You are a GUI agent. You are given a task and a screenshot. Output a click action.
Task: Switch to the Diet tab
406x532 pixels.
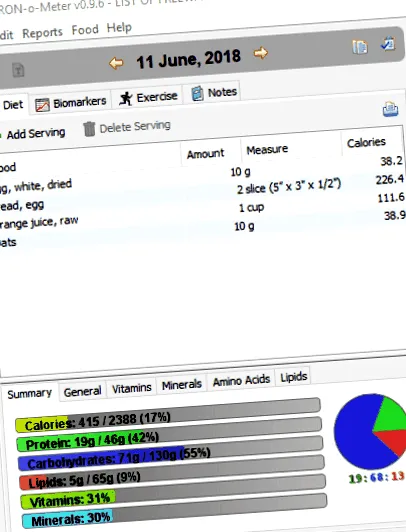click(x=13, y=105)
